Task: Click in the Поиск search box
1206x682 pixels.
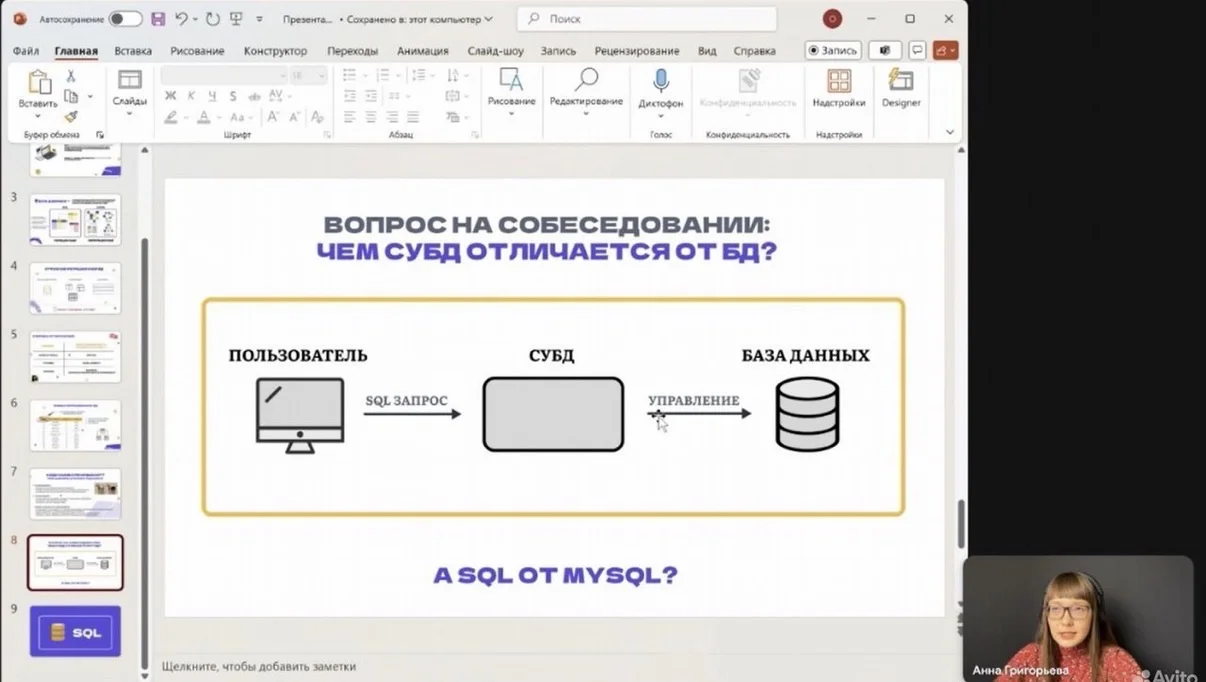Action: click(x=646, y=19)
